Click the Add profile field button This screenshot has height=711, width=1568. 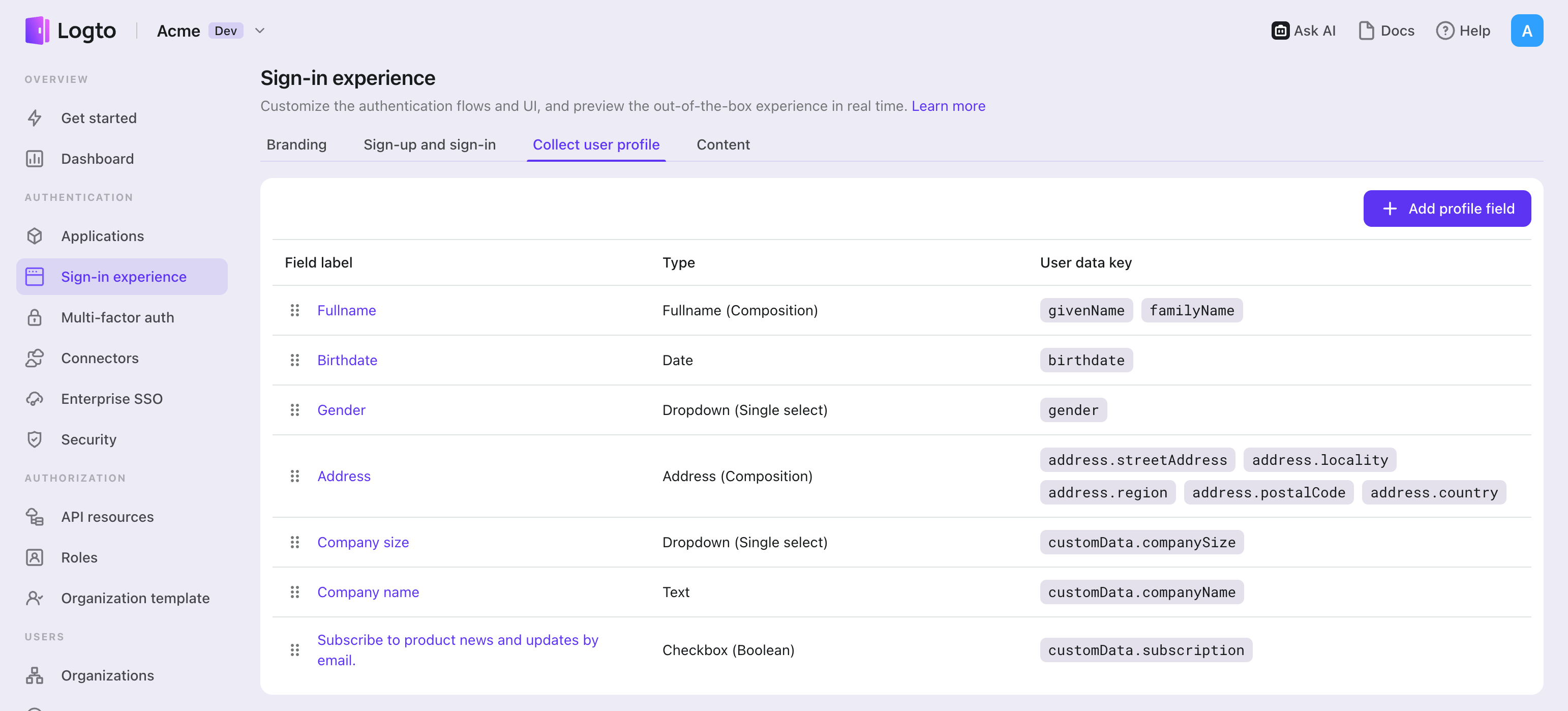[1447, 209]
